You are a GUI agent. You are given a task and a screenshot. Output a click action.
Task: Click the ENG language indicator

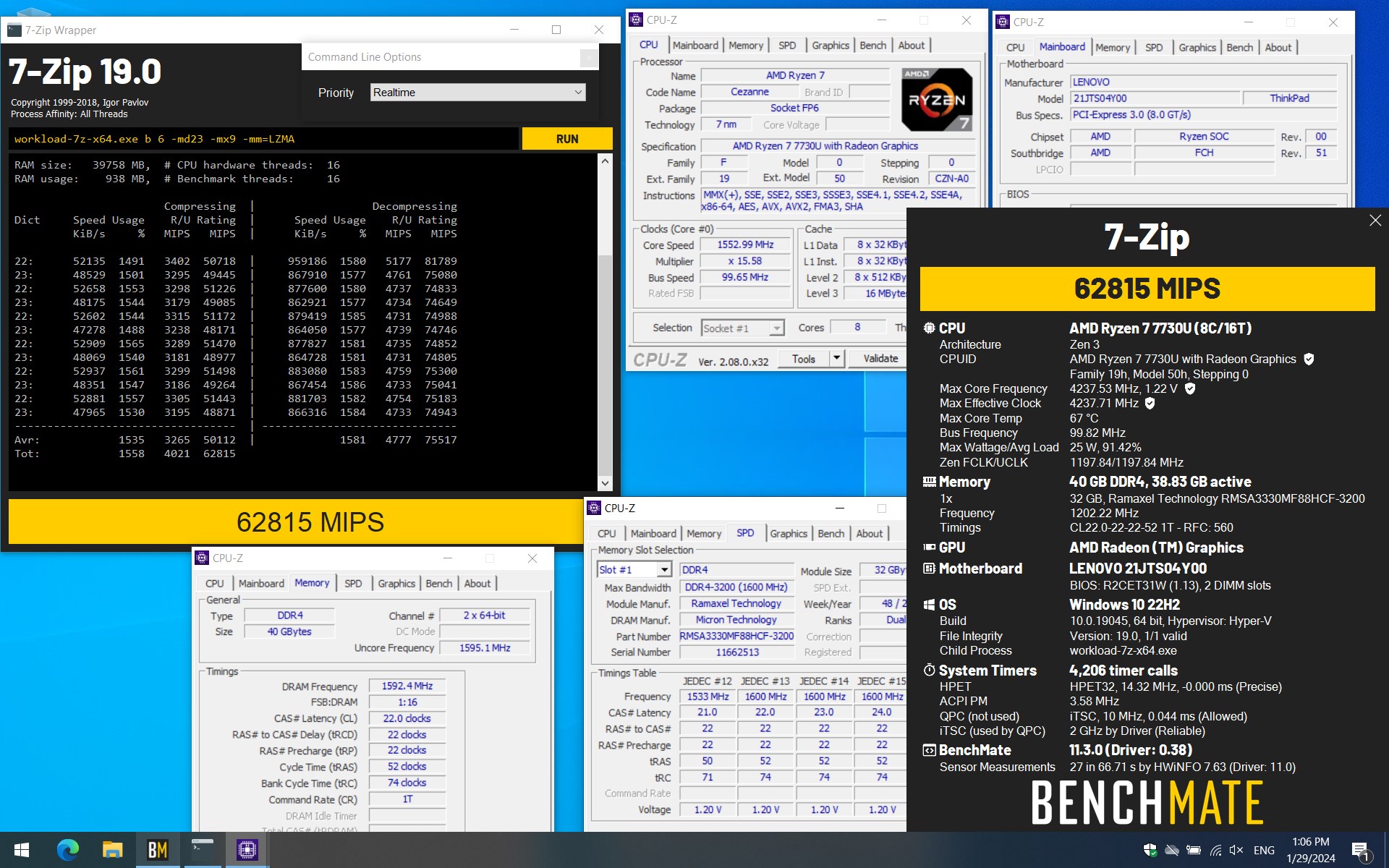point(1264,850)
